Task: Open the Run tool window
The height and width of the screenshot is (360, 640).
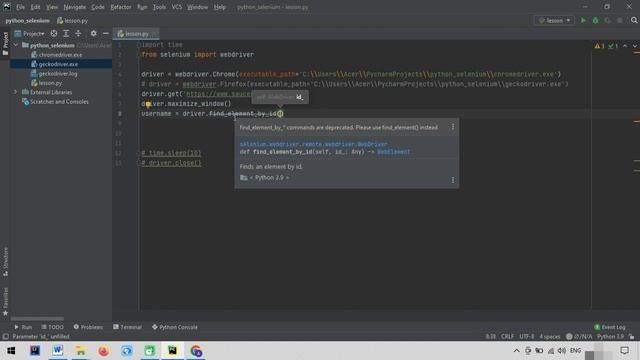Action: (x=23, y=327)
